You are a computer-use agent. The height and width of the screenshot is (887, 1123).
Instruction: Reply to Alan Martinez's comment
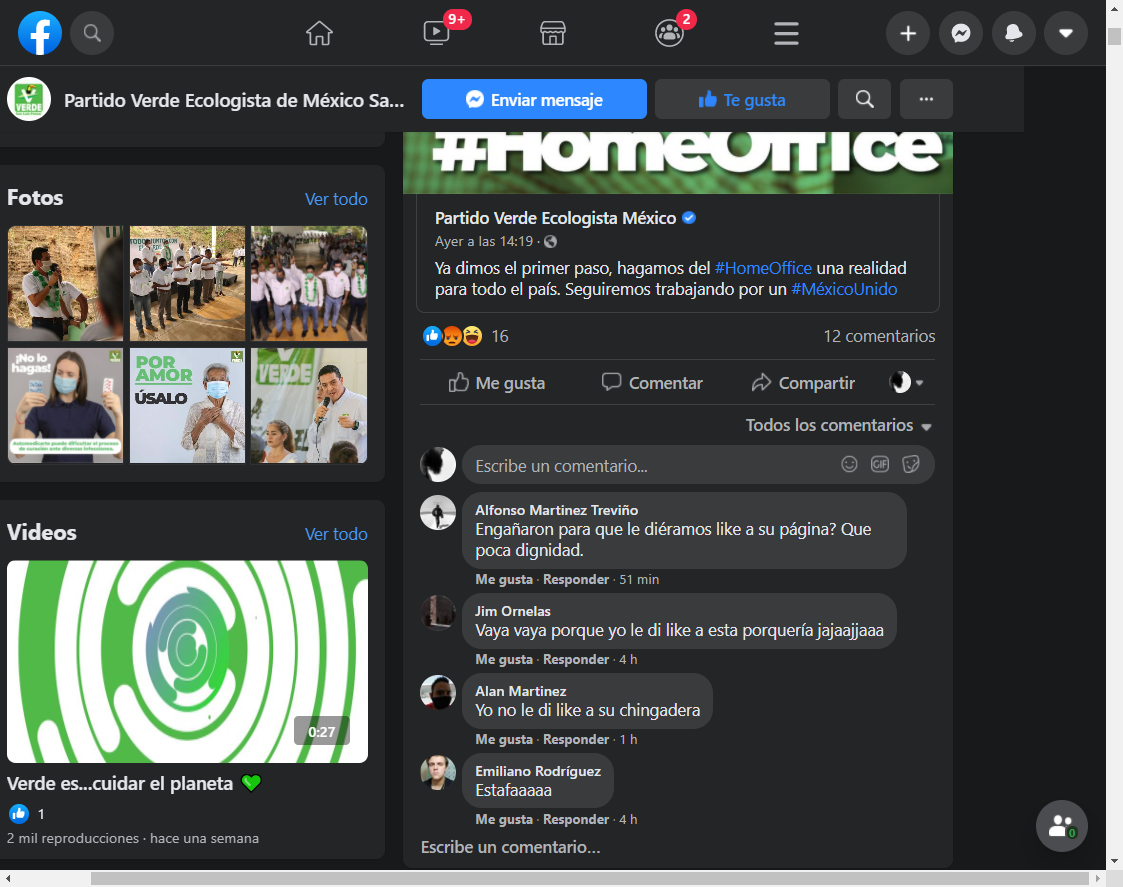click(576, 740)
